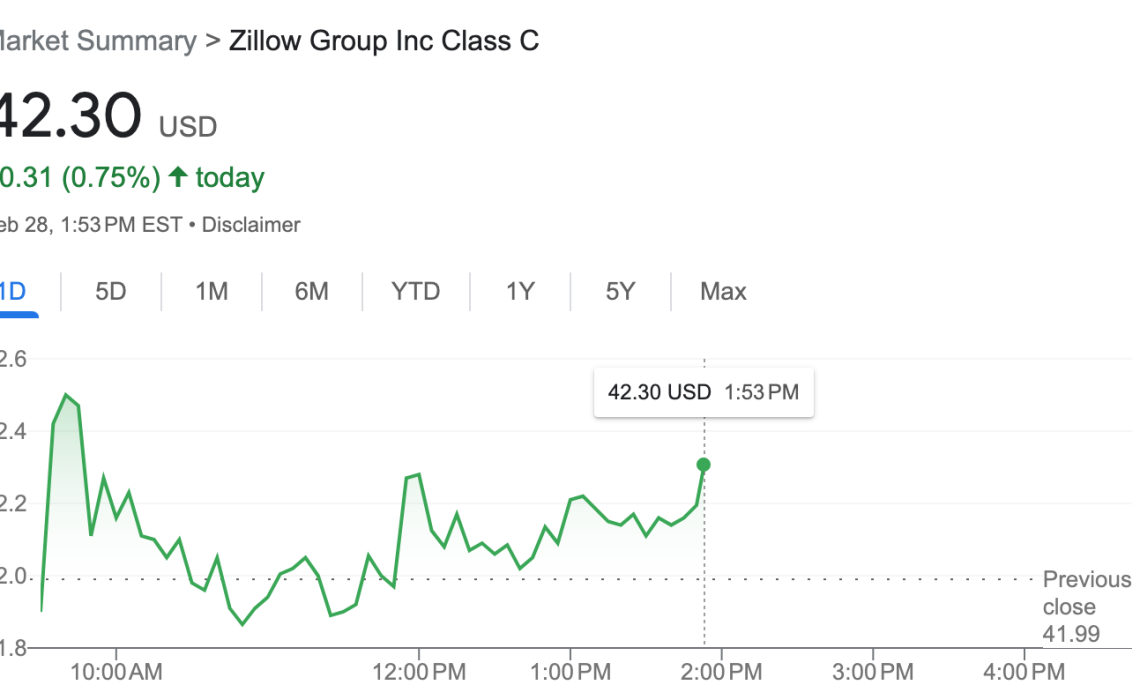This screenshot has height=700, width=1140.
Task: Select the Max range tab
Action: coord(723,292)
